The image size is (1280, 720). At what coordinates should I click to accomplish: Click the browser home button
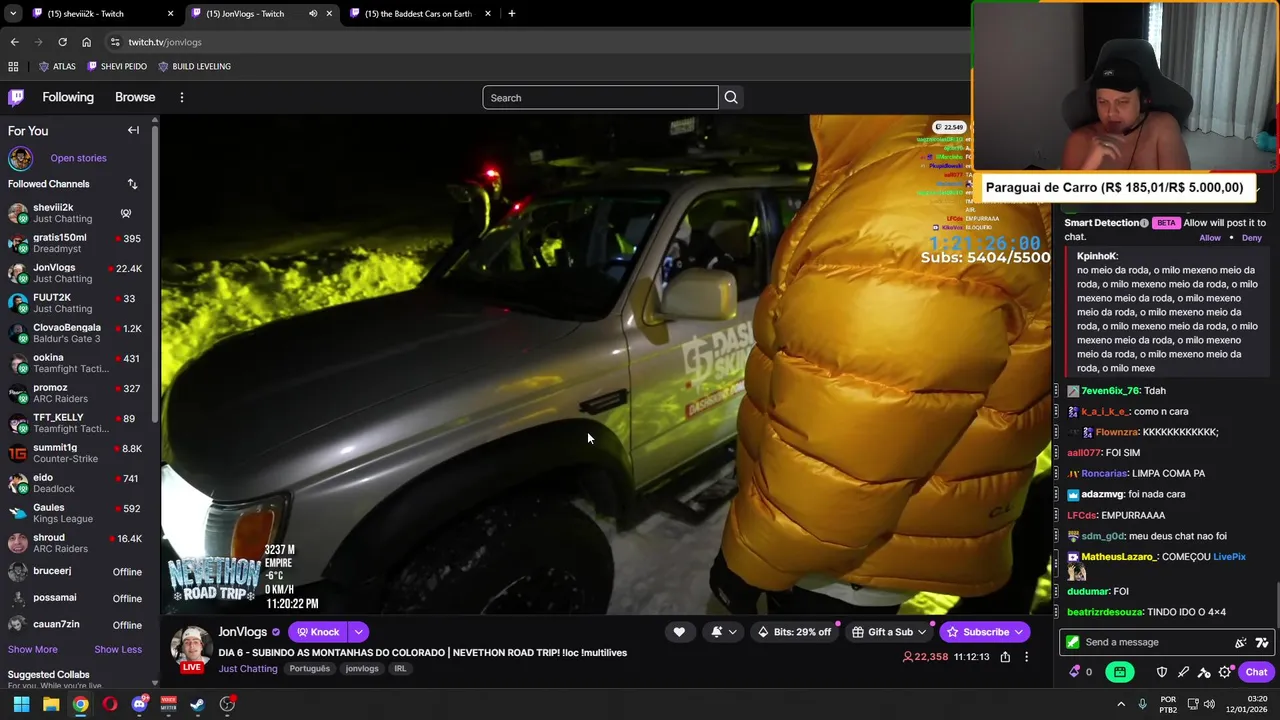tap(86, 42)
